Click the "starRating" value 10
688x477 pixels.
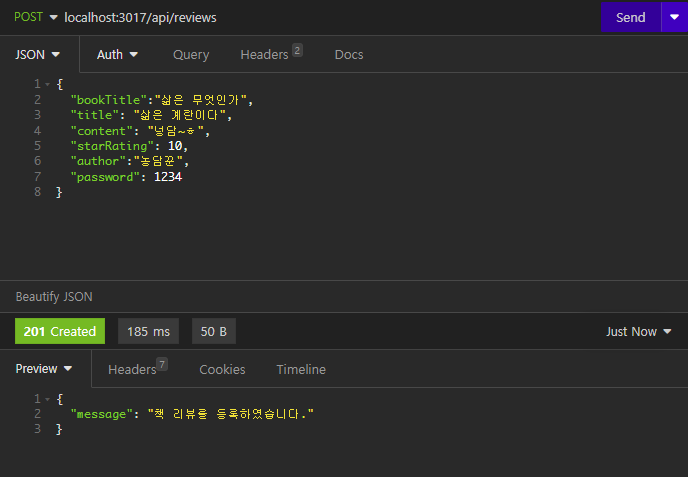[x=175, y=146]
